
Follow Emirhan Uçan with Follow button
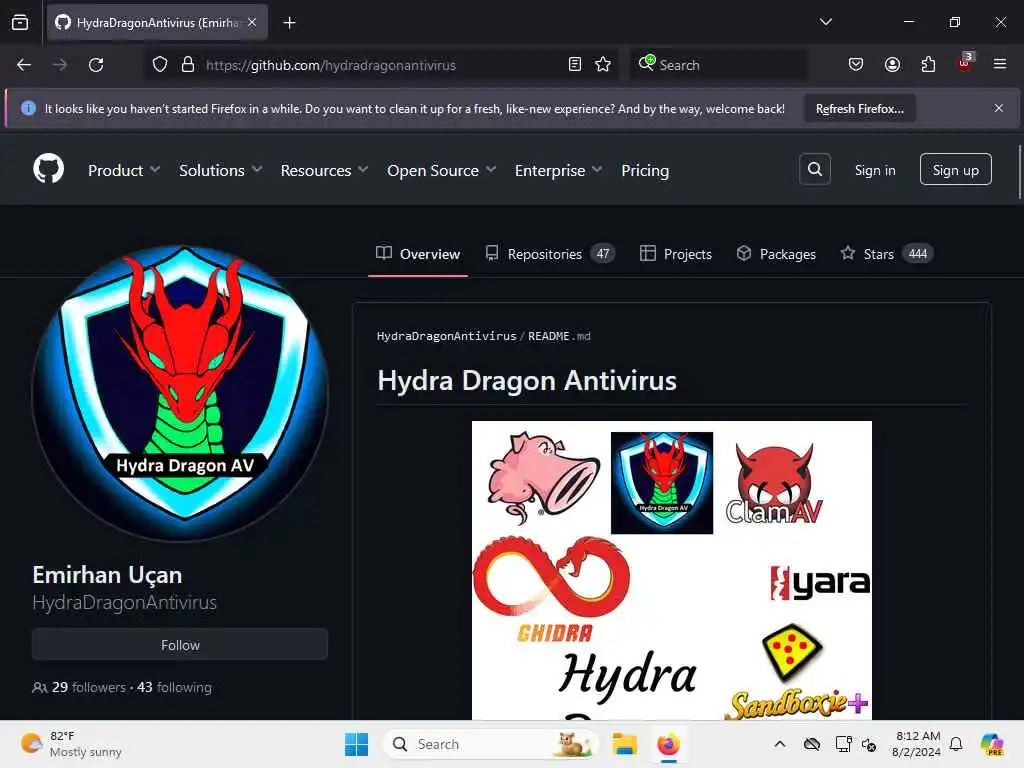(x=180, y=645)
